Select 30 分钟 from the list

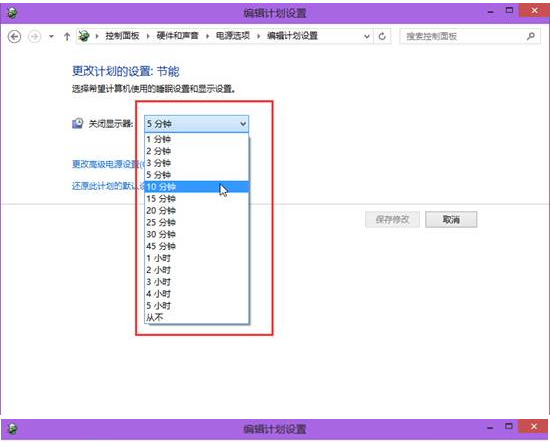(196, 234)
